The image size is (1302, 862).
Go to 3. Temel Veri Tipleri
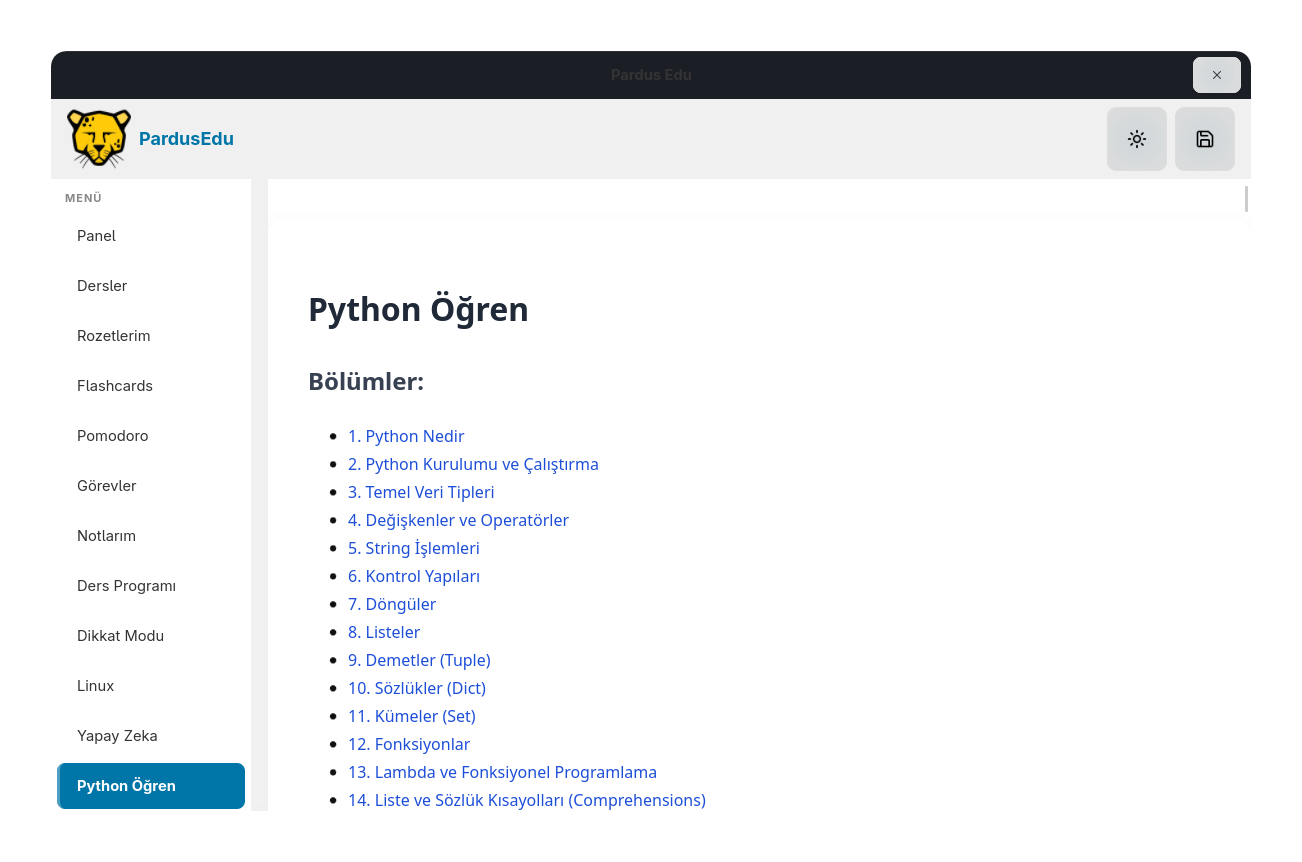pyautogui.click(x=421, y=492)
